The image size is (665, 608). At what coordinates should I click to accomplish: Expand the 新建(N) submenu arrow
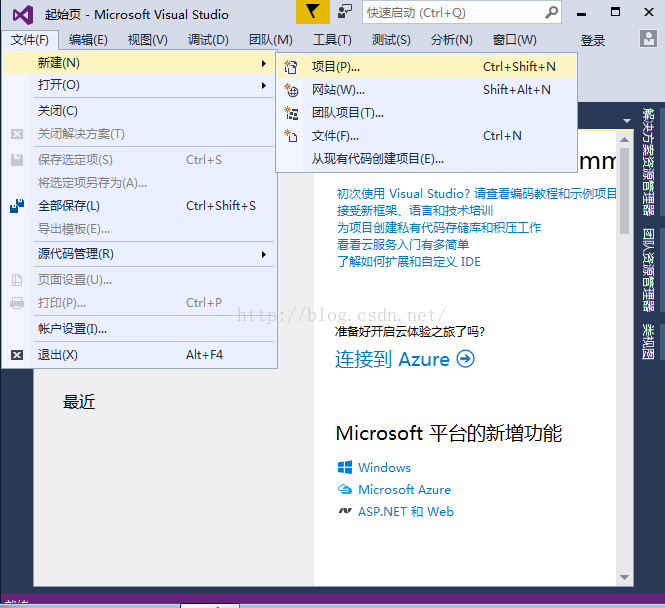[x=264, y=64]
